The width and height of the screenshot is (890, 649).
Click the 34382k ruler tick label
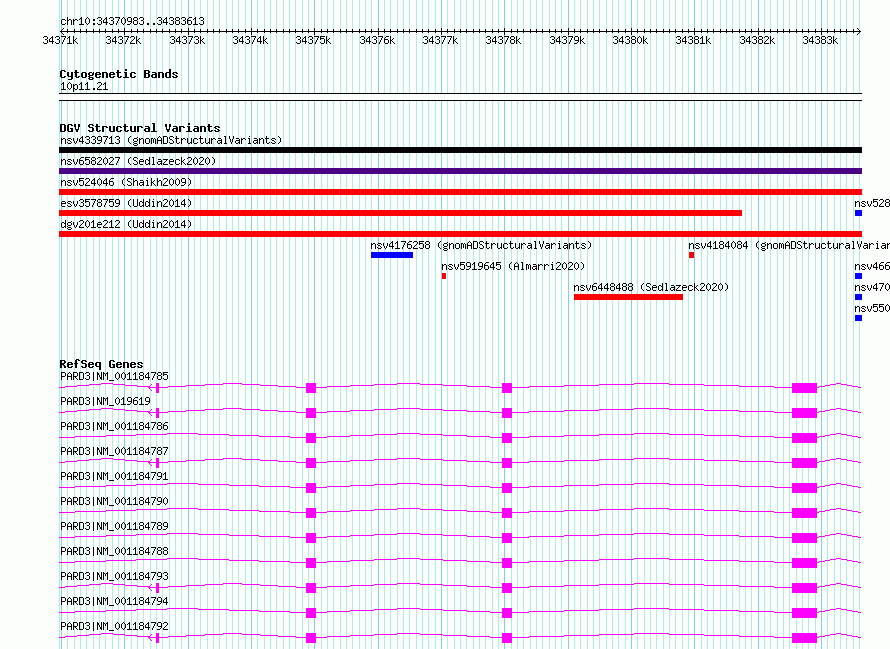tap(757, 40)
